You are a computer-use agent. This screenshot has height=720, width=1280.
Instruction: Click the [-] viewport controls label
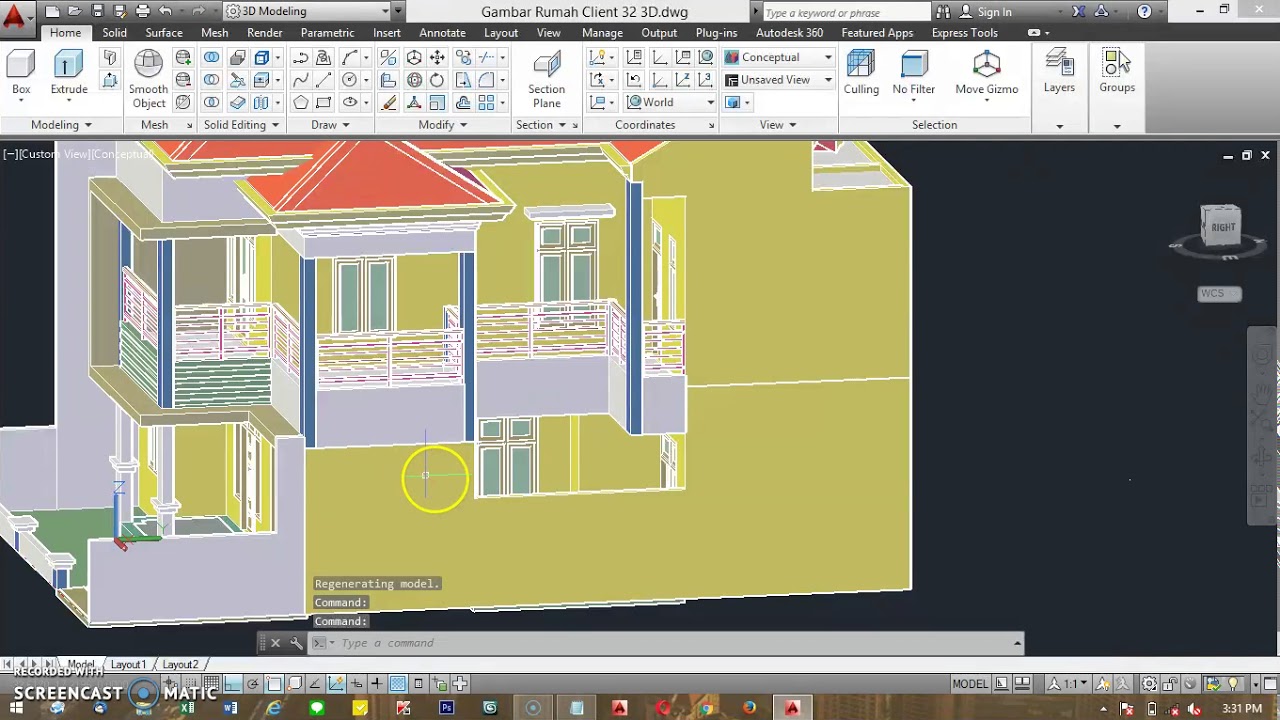click(x=10, y=154)
